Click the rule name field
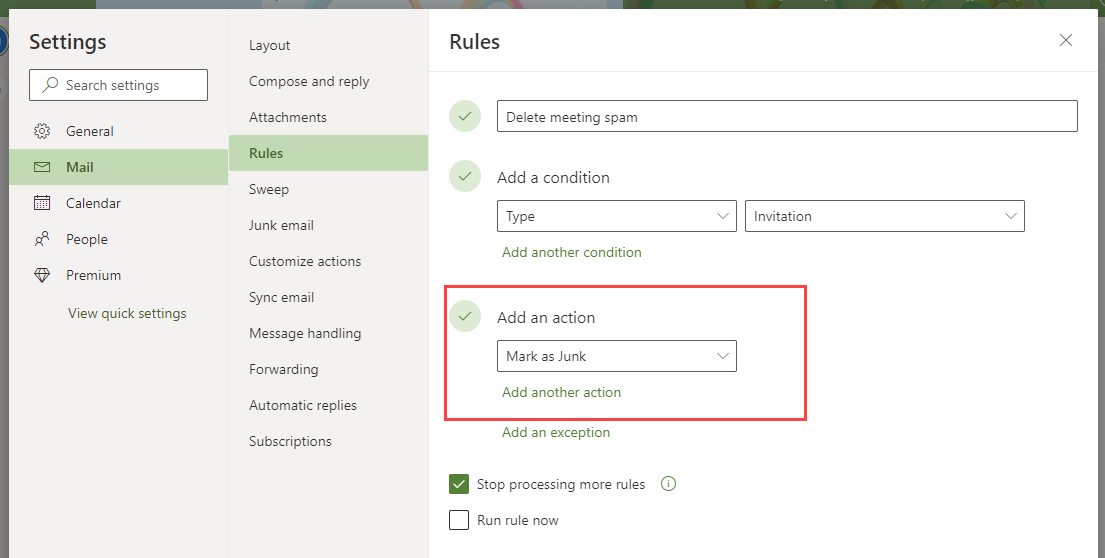This screenshot has width=1105, height=558. point(787,116)
